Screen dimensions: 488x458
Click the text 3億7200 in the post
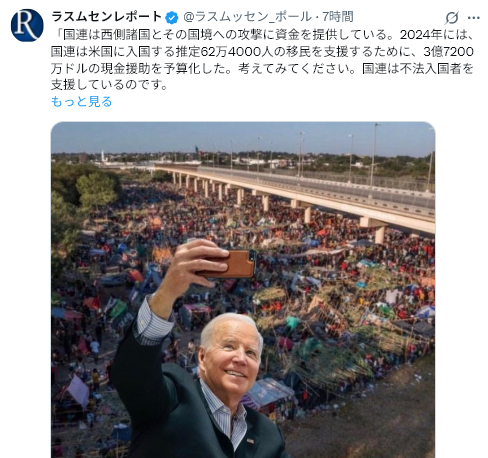click(x=448, y=52)
